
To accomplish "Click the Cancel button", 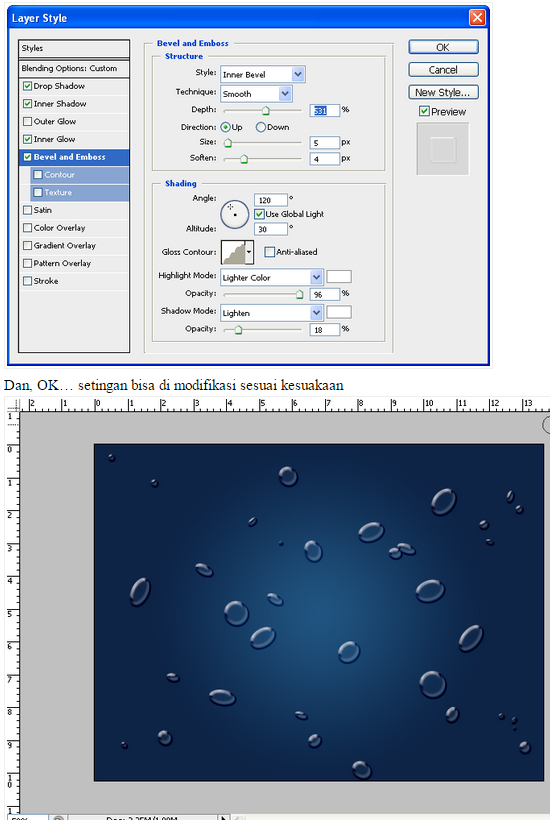I will pos(443,70).
